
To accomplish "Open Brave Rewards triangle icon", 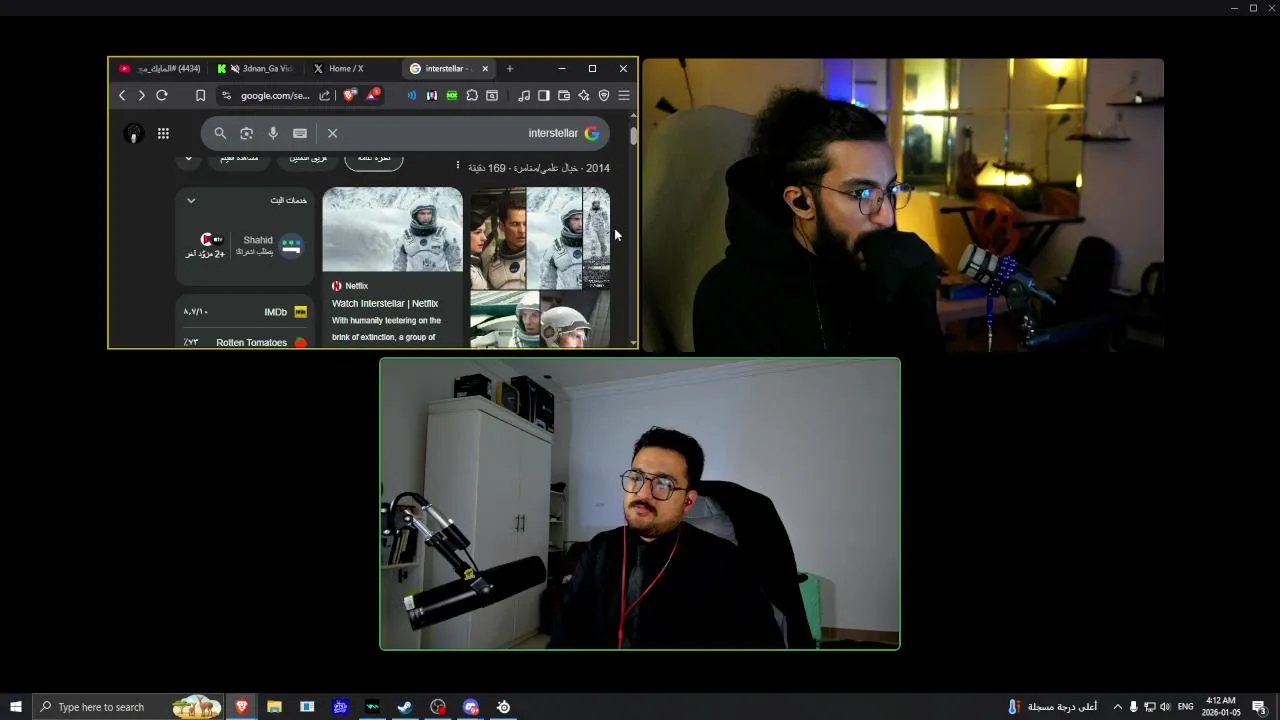I will tap(372, 95).
